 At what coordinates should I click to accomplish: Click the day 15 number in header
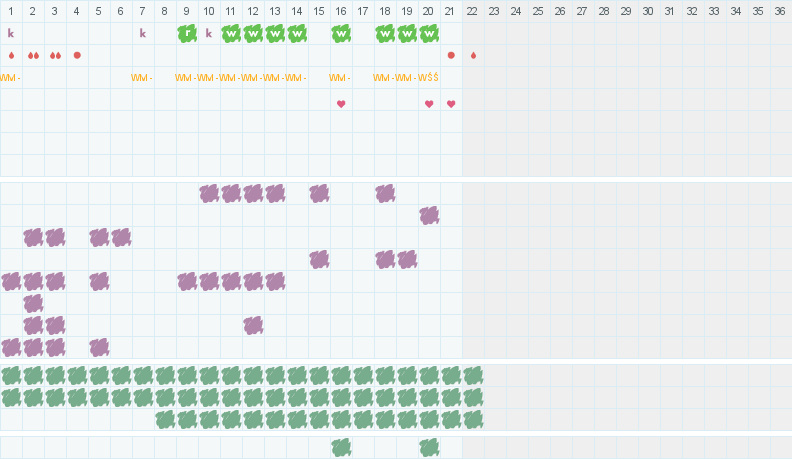pos(319,11)
